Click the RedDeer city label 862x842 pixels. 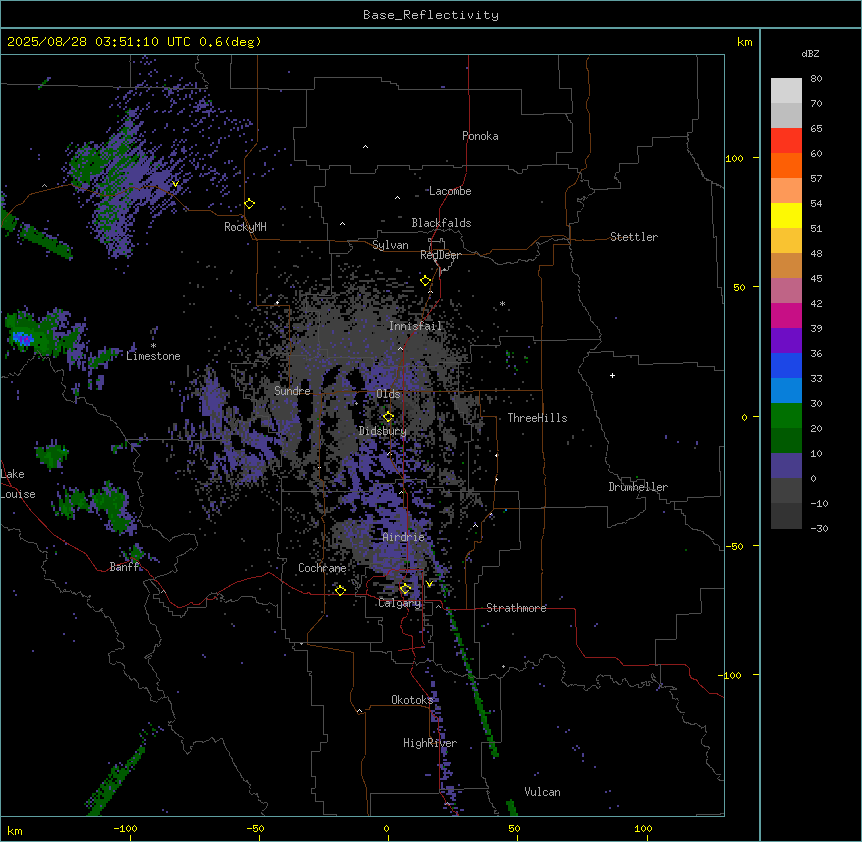440,255
